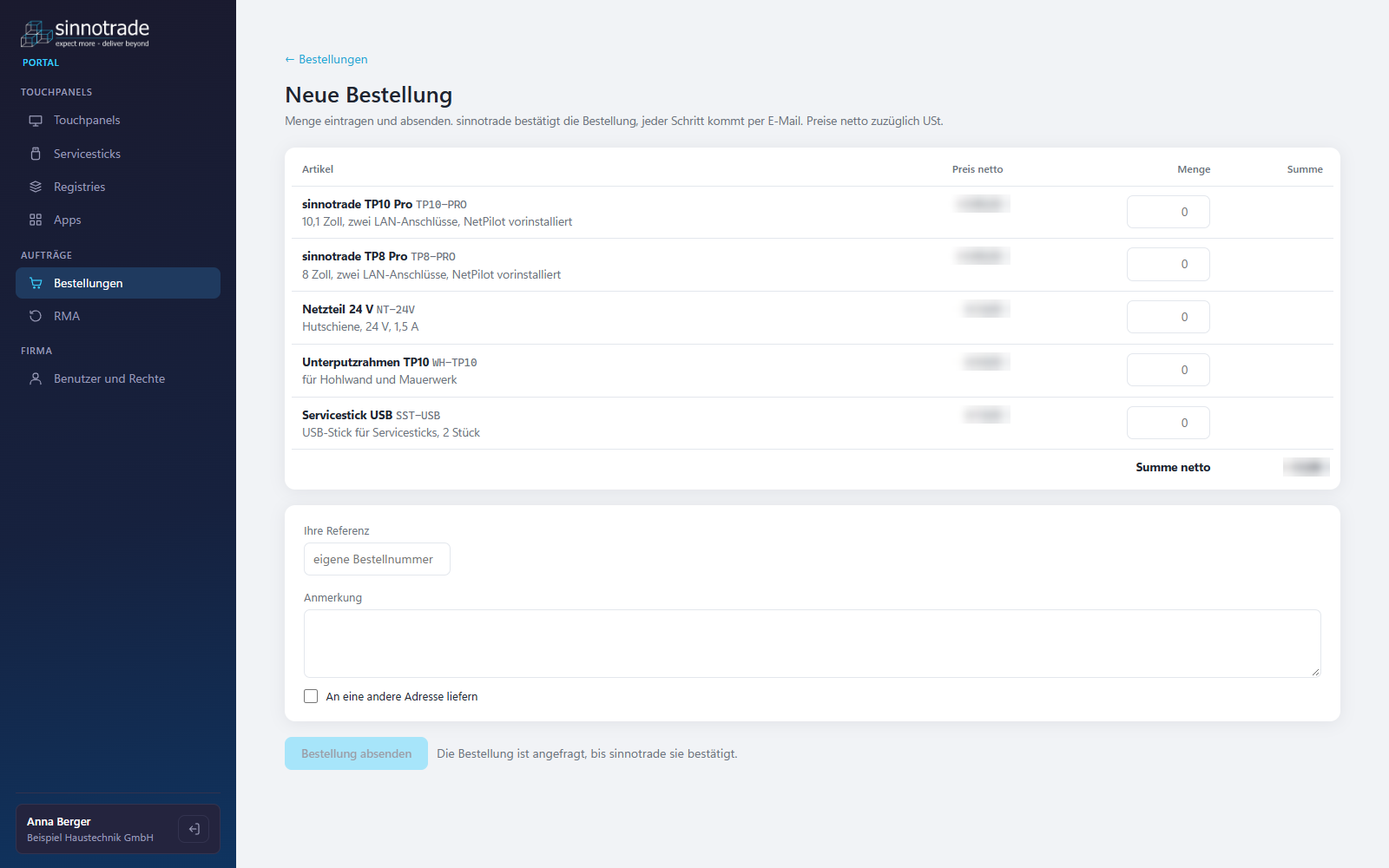The image size is (1389, 868).
Task: Click the Summe netto label
Action: click(x=1173, y=467)
